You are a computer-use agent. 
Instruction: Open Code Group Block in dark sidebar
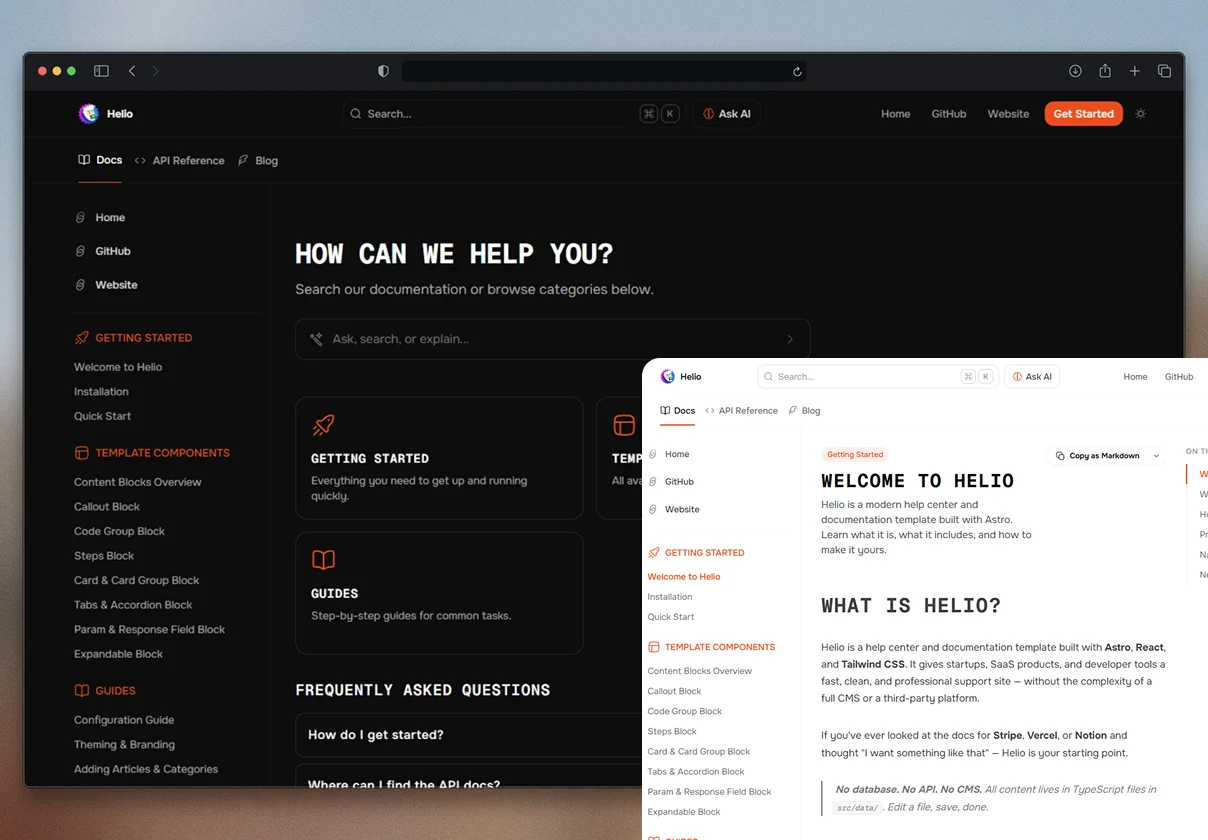click(119, 531)
